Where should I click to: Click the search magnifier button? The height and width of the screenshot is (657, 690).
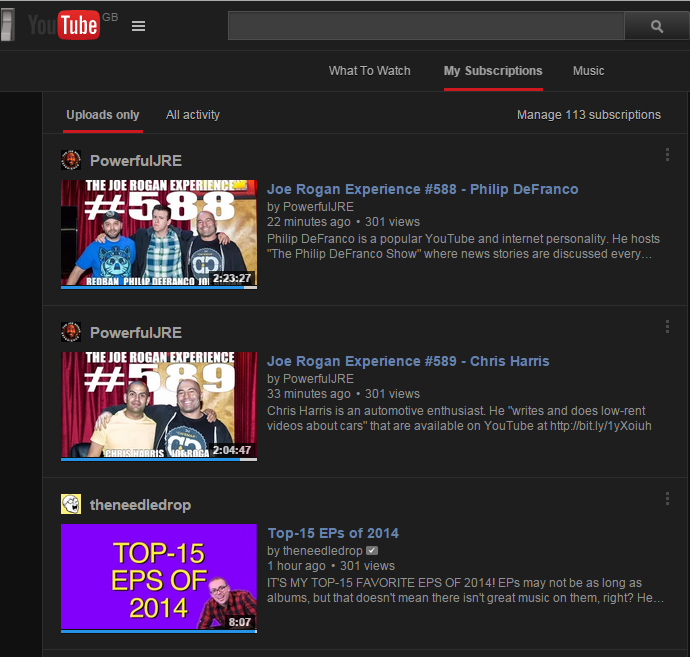(x=657, y=26)
